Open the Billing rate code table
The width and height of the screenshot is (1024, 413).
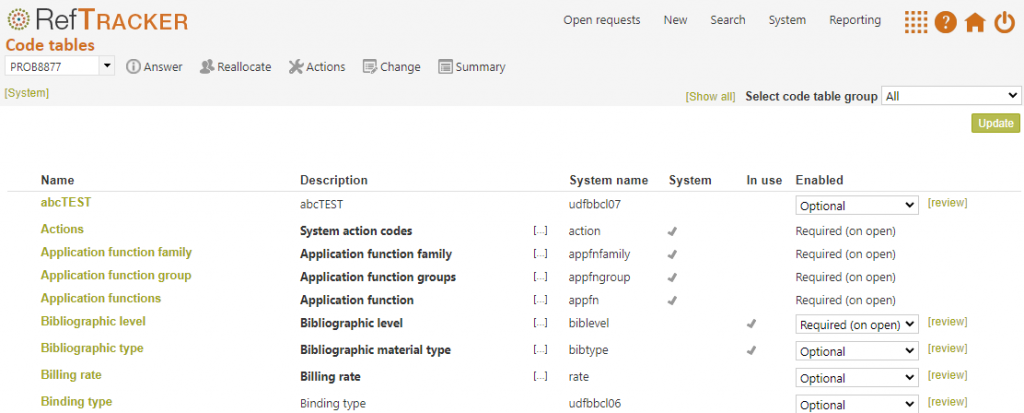point(71,374)
